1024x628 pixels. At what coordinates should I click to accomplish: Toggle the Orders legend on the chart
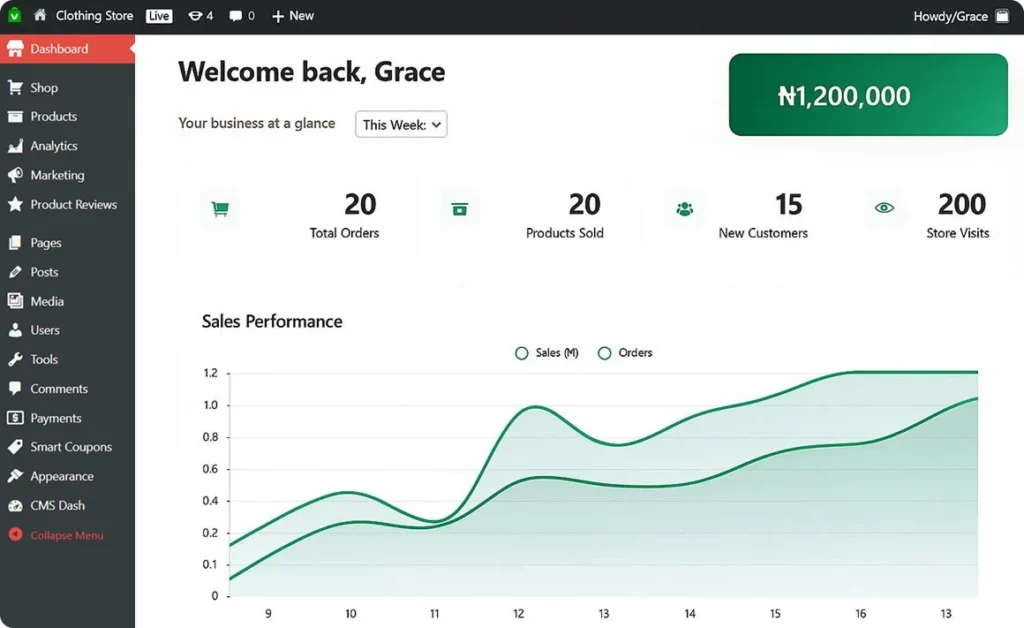624,353
